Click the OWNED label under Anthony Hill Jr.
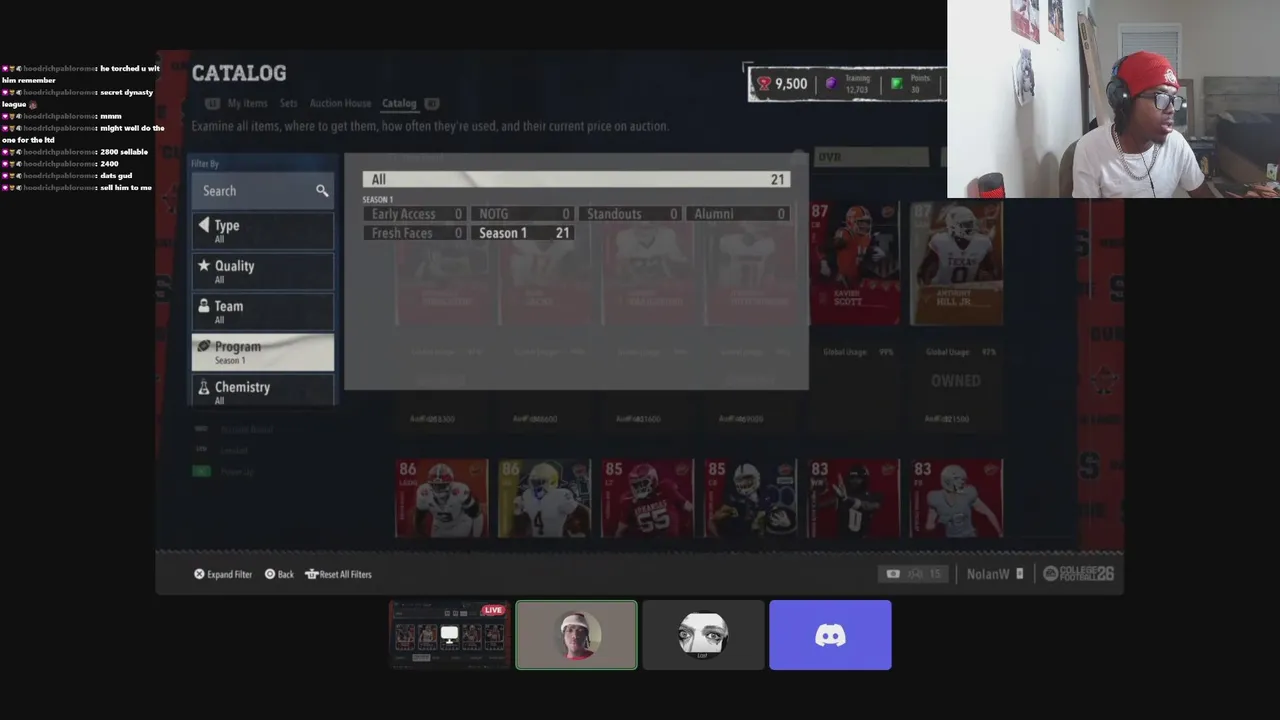Viewport: 1280px width, 720px height. [956, 381]
